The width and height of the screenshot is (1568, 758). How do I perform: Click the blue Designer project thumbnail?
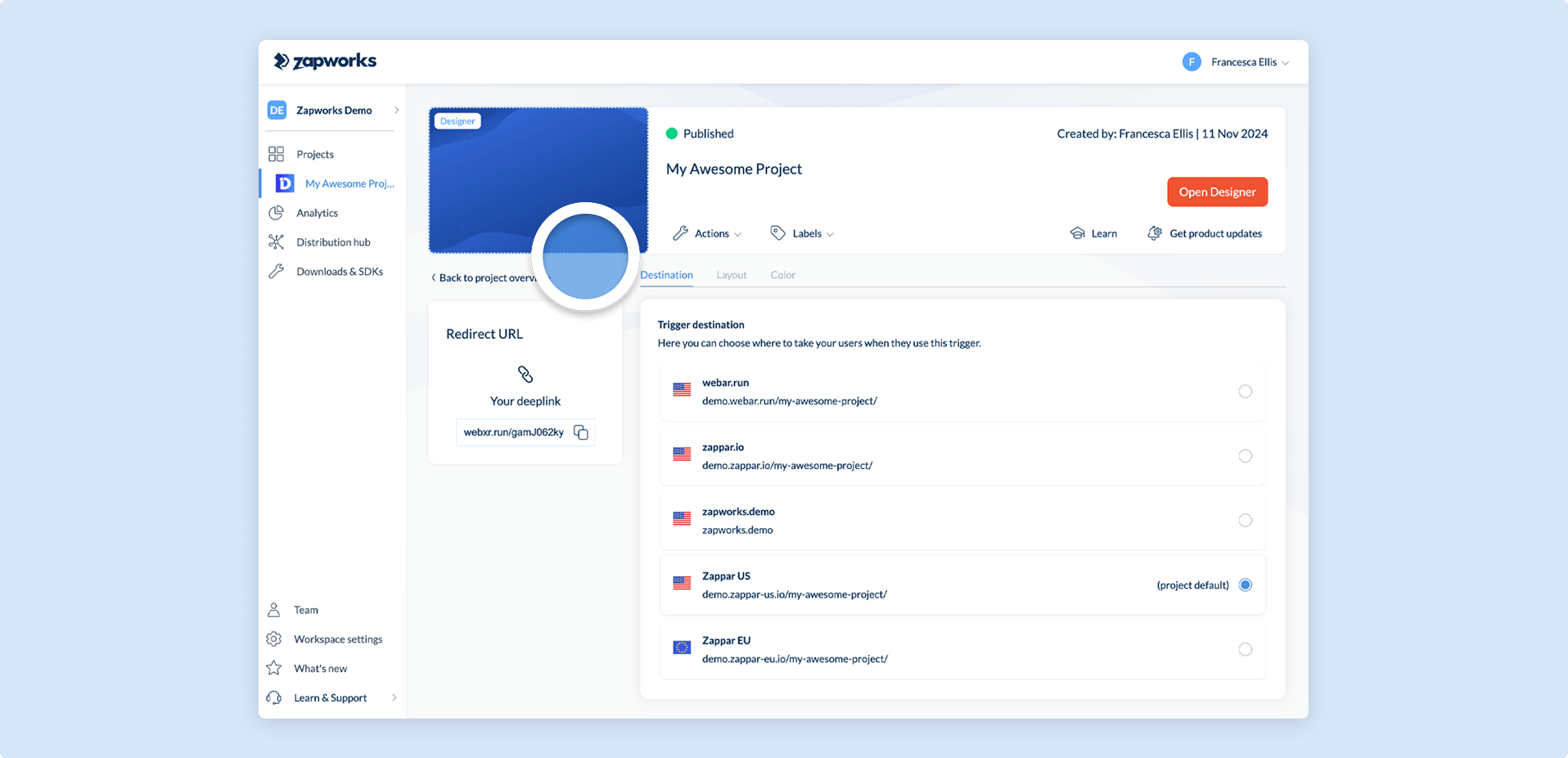(x=538, y=180)
